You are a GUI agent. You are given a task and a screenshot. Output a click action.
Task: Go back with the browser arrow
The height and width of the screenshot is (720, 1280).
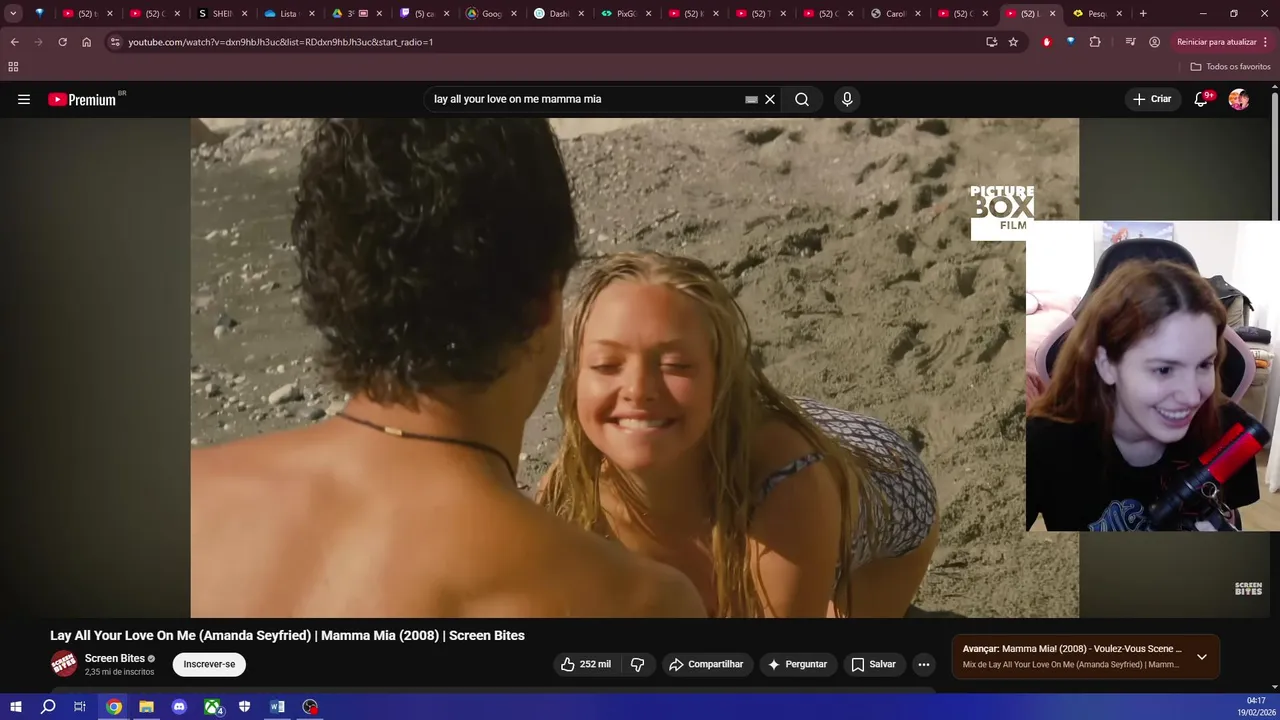coord(14,42)
